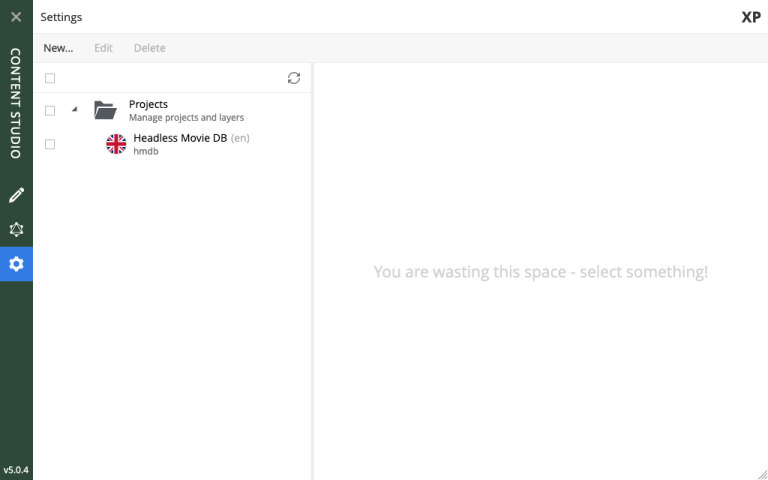Click the Projects folder icon

(105, 110)
